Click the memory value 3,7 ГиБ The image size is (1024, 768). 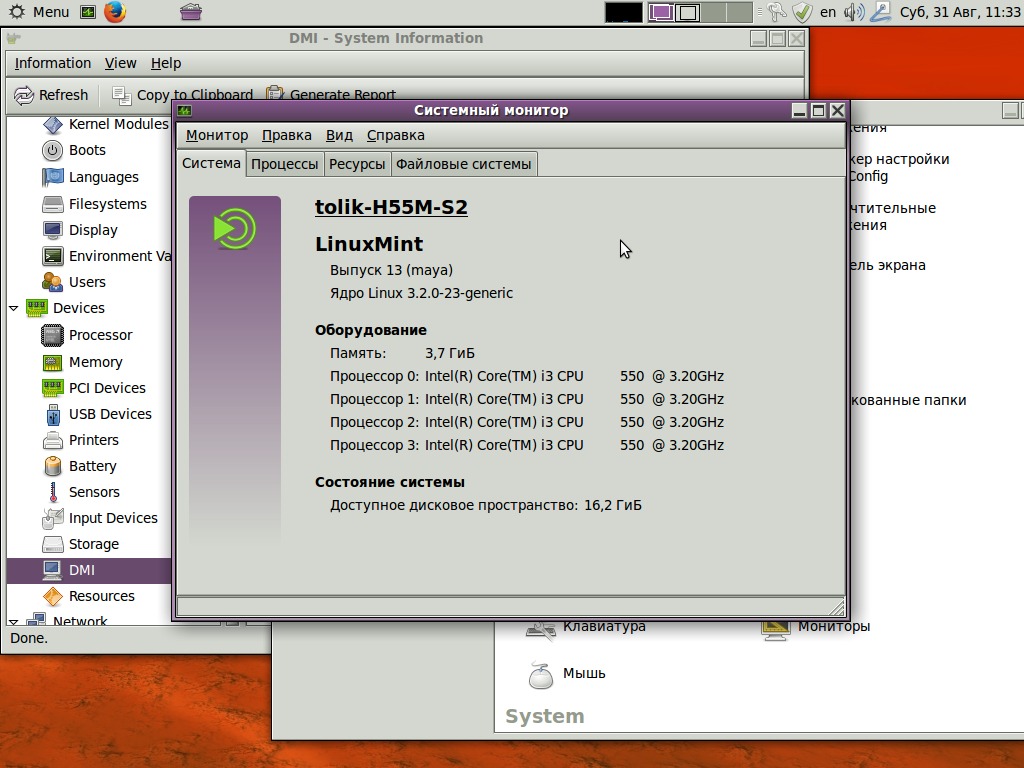point(450,353)
